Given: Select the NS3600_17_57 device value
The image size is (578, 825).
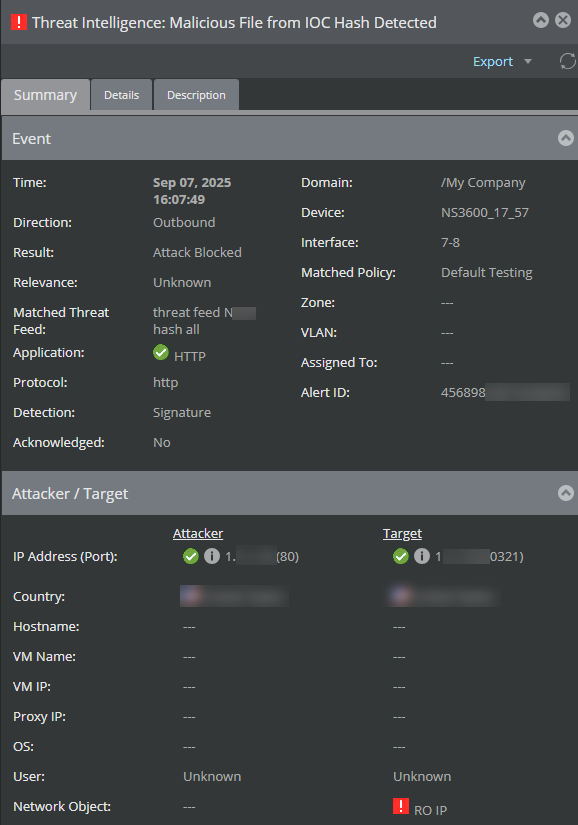Looking at the screenshot, I should [x=485, y=213].
